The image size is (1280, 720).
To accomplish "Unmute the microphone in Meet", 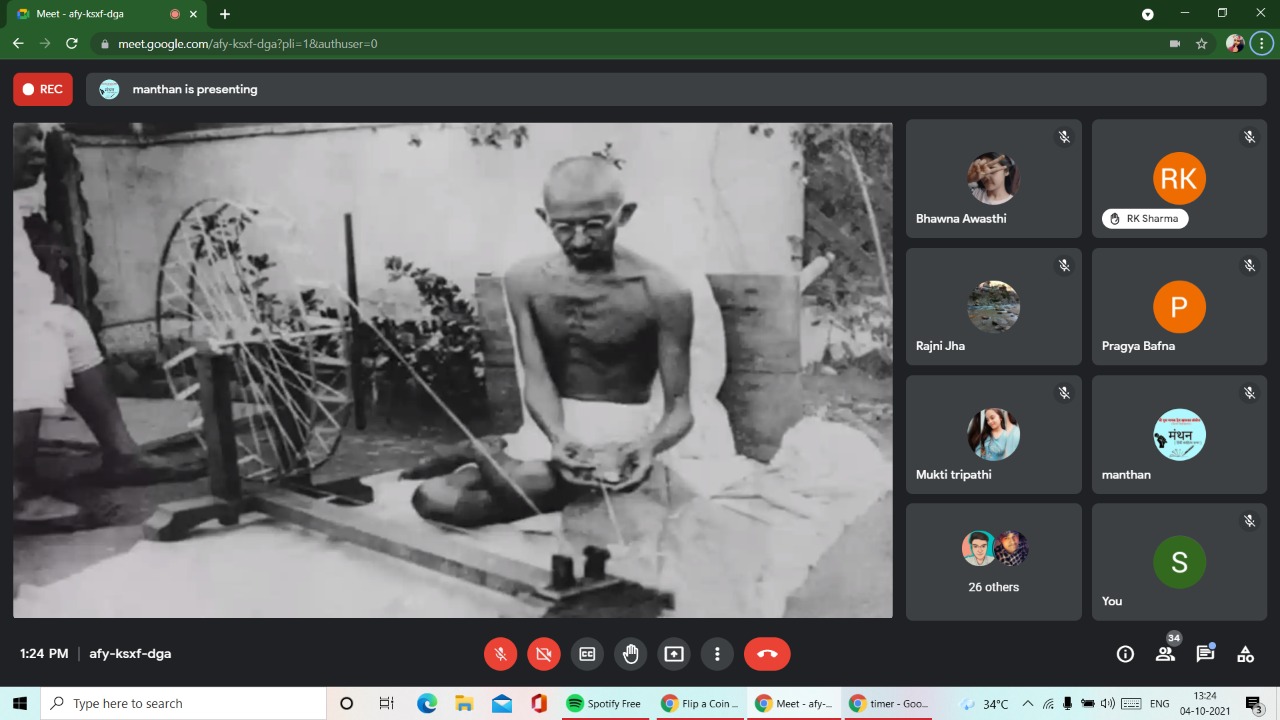I will [501, 654].
